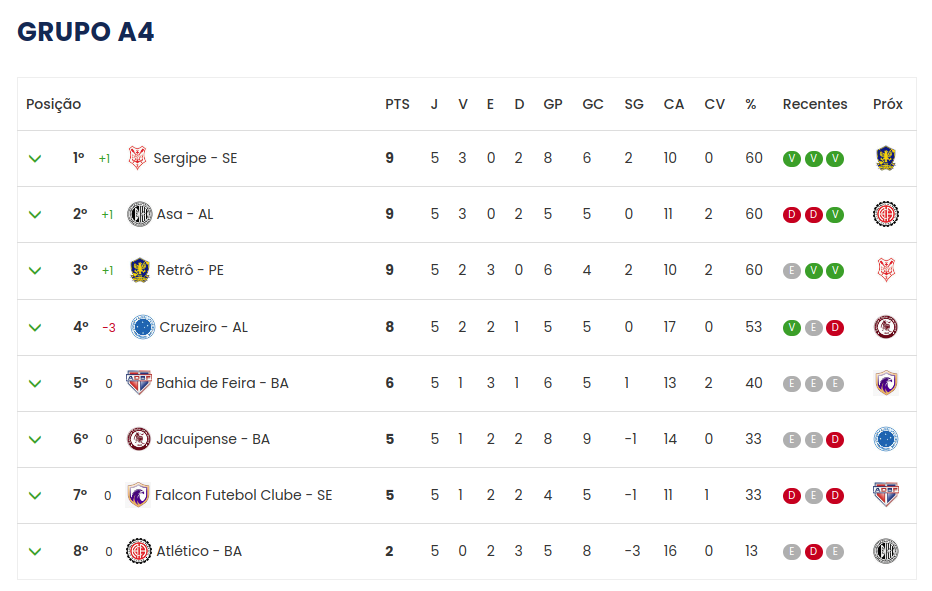
Task: Expand the Sergipe - SE row chevron
Action: coord(35,159)
